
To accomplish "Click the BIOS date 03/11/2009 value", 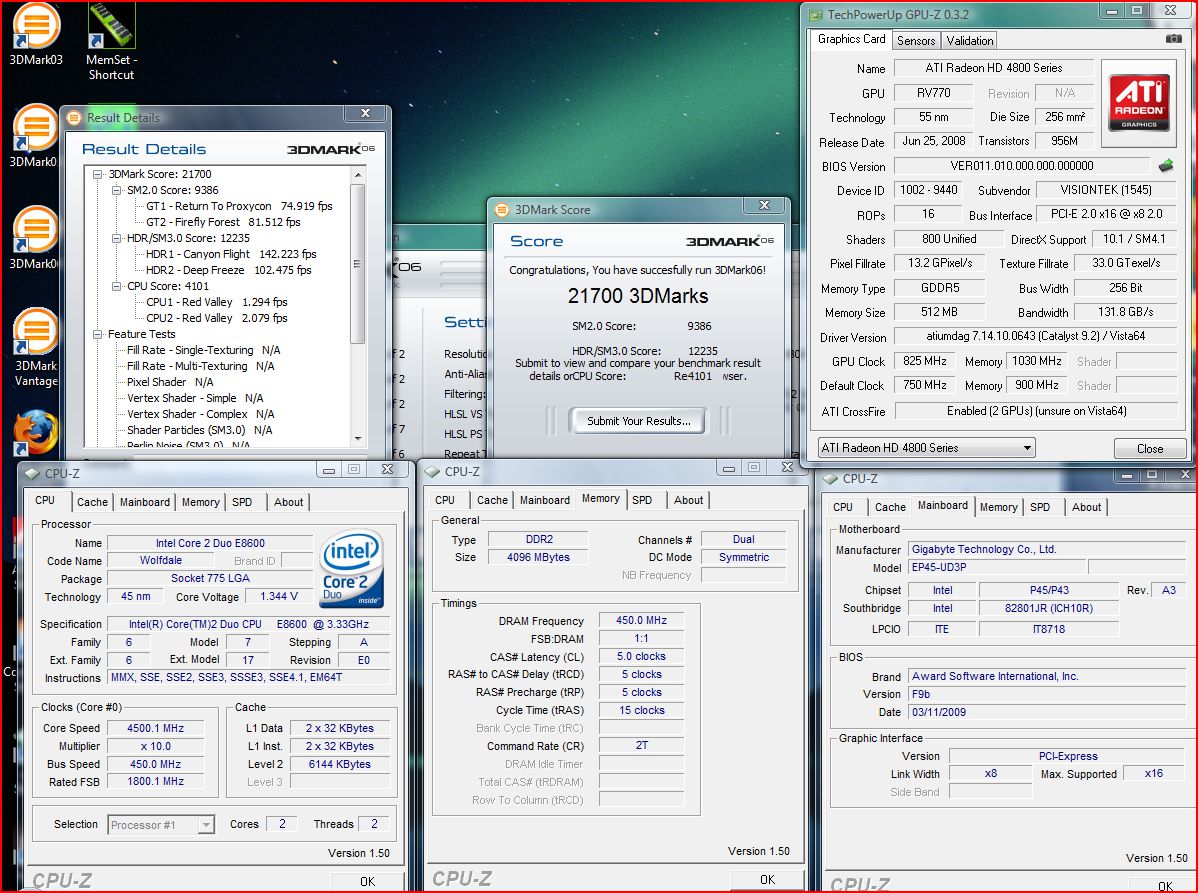I will 1046,712.
